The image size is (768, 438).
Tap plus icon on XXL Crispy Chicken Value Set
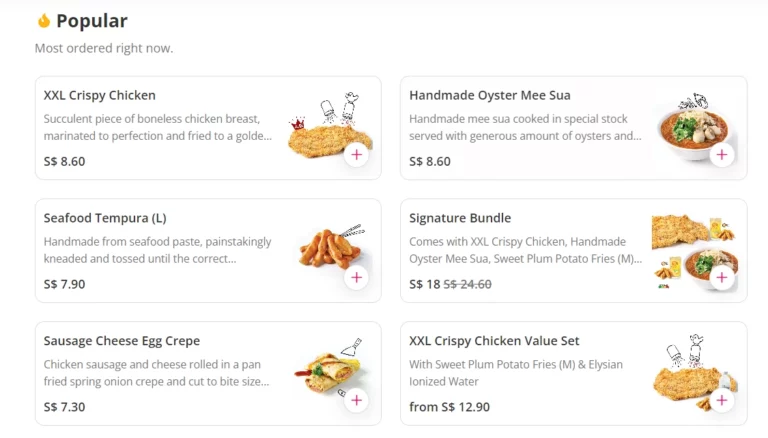(x=722, y=400)
